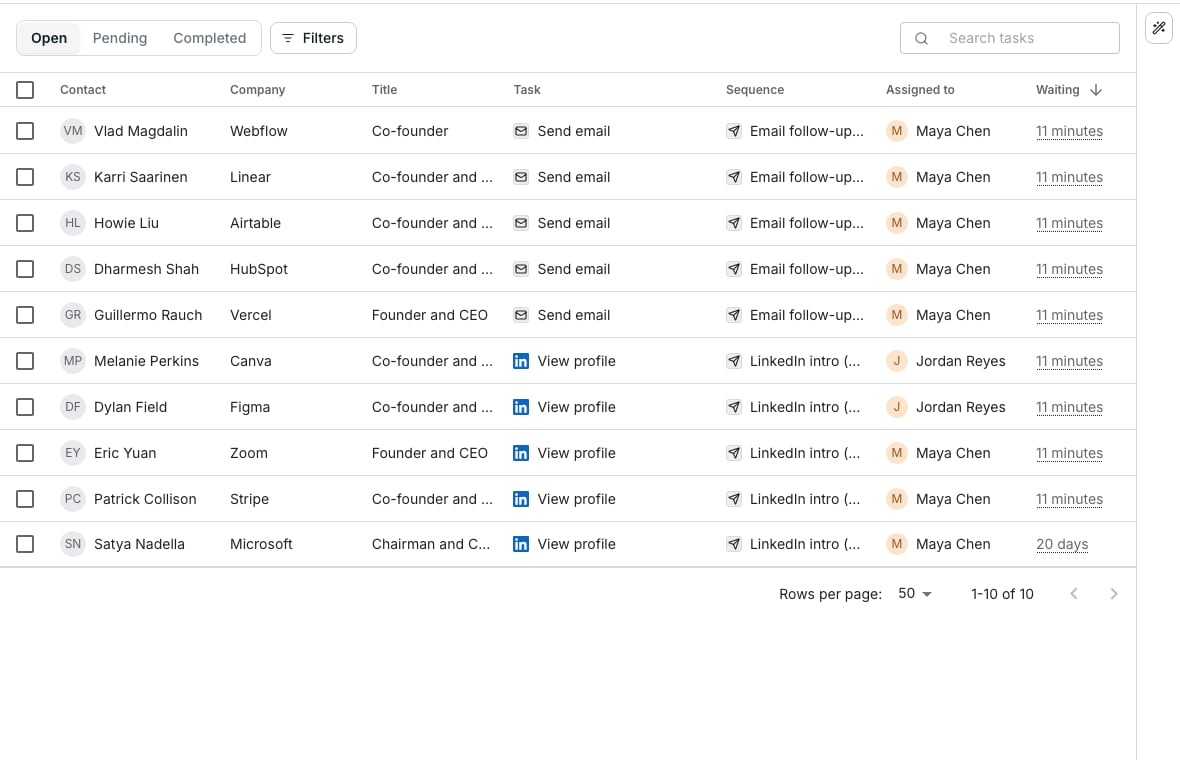Image resolution: width=1180 pixels, height=760 pixels.
Task: Click Email follow-up sequence in Karri Saarinen's row
Action: (x=807, y=177)
